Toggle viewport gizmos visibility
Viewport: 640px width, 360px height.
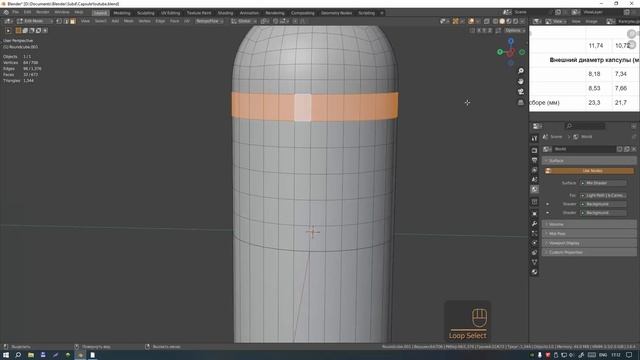tap(456, 21)
